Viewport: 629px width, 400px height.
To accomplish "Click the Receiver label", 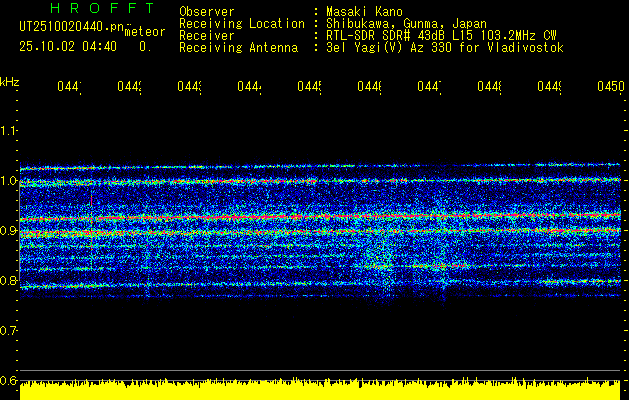I will click(x=207, y=36).
